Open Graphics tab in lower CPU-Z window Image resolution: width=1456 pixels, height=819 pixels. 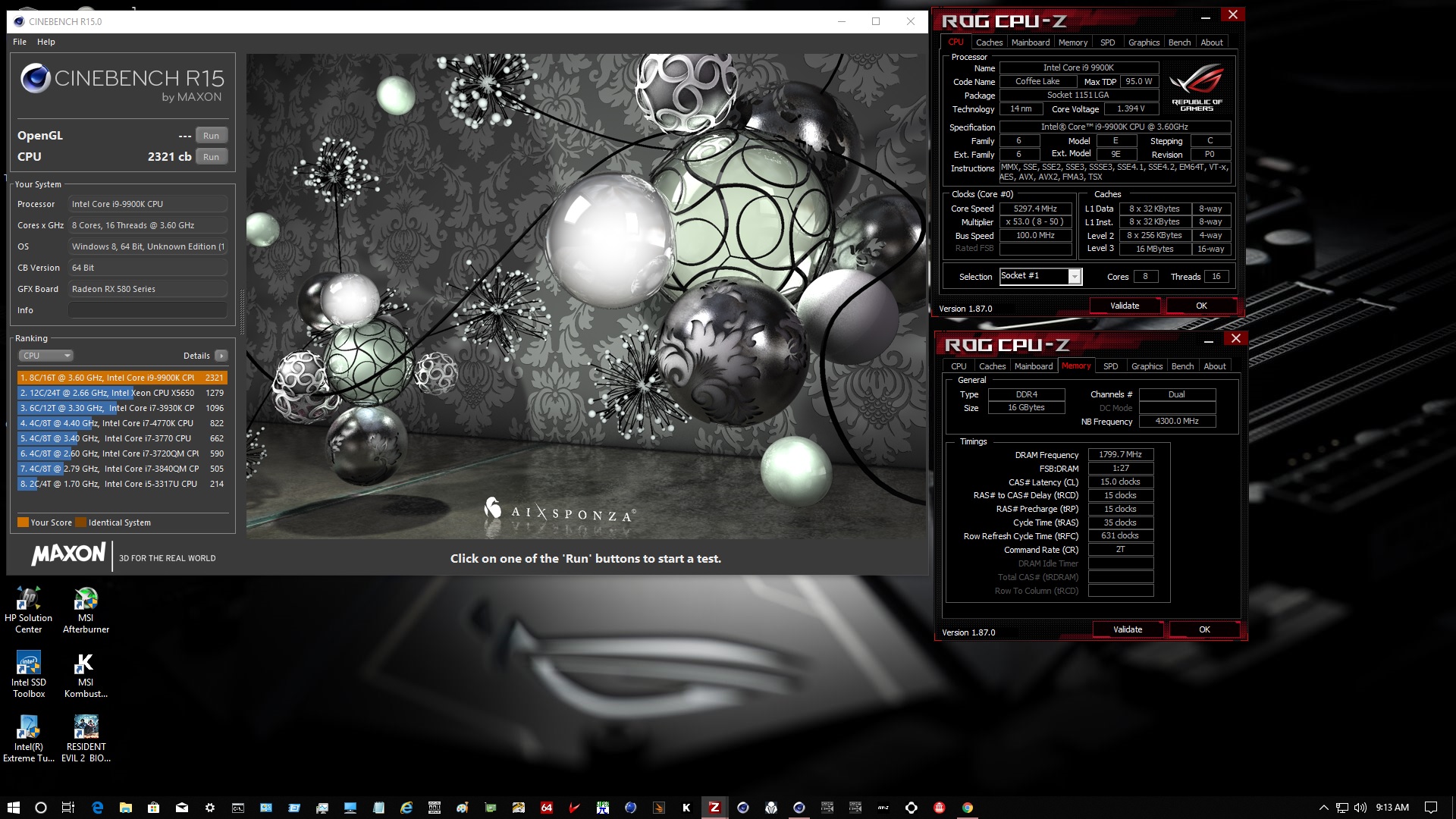[1147, 366]
